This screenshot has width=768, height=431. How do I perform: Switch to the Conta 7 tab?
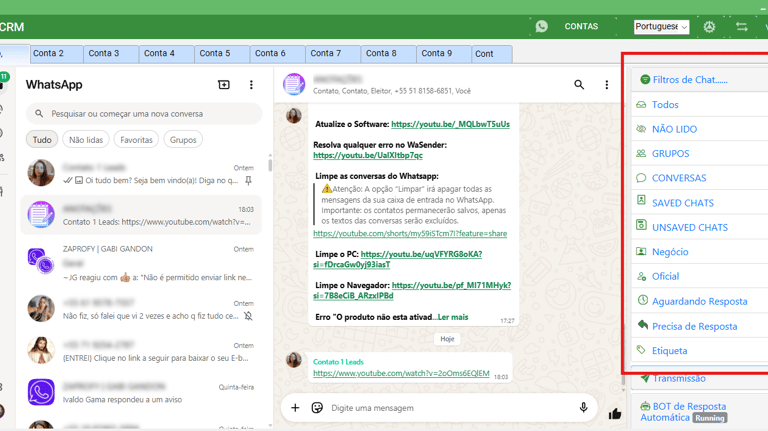click(x=334, y=53)
